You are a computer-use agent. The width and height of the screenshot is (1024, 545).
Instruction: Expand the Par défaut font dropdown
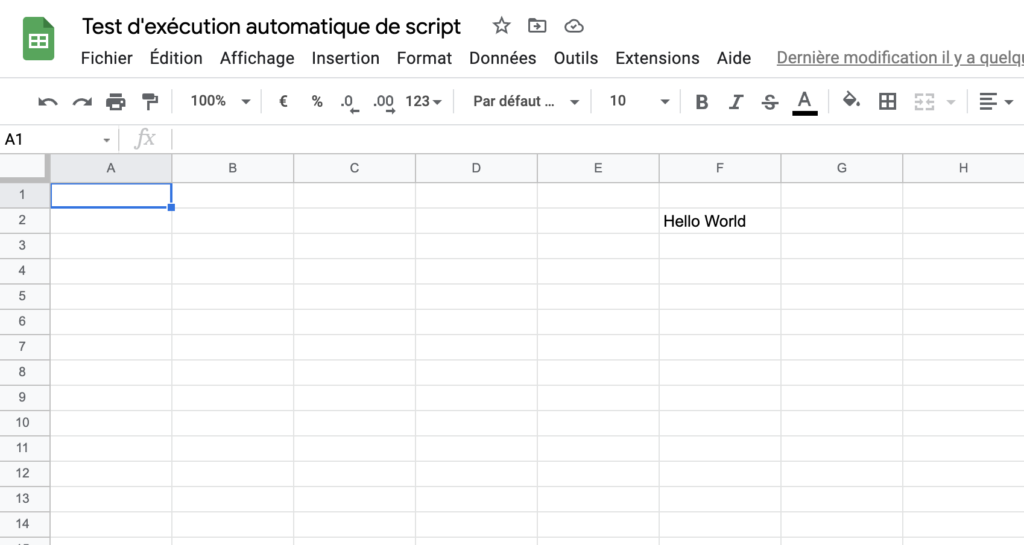[x=526, y=101]
